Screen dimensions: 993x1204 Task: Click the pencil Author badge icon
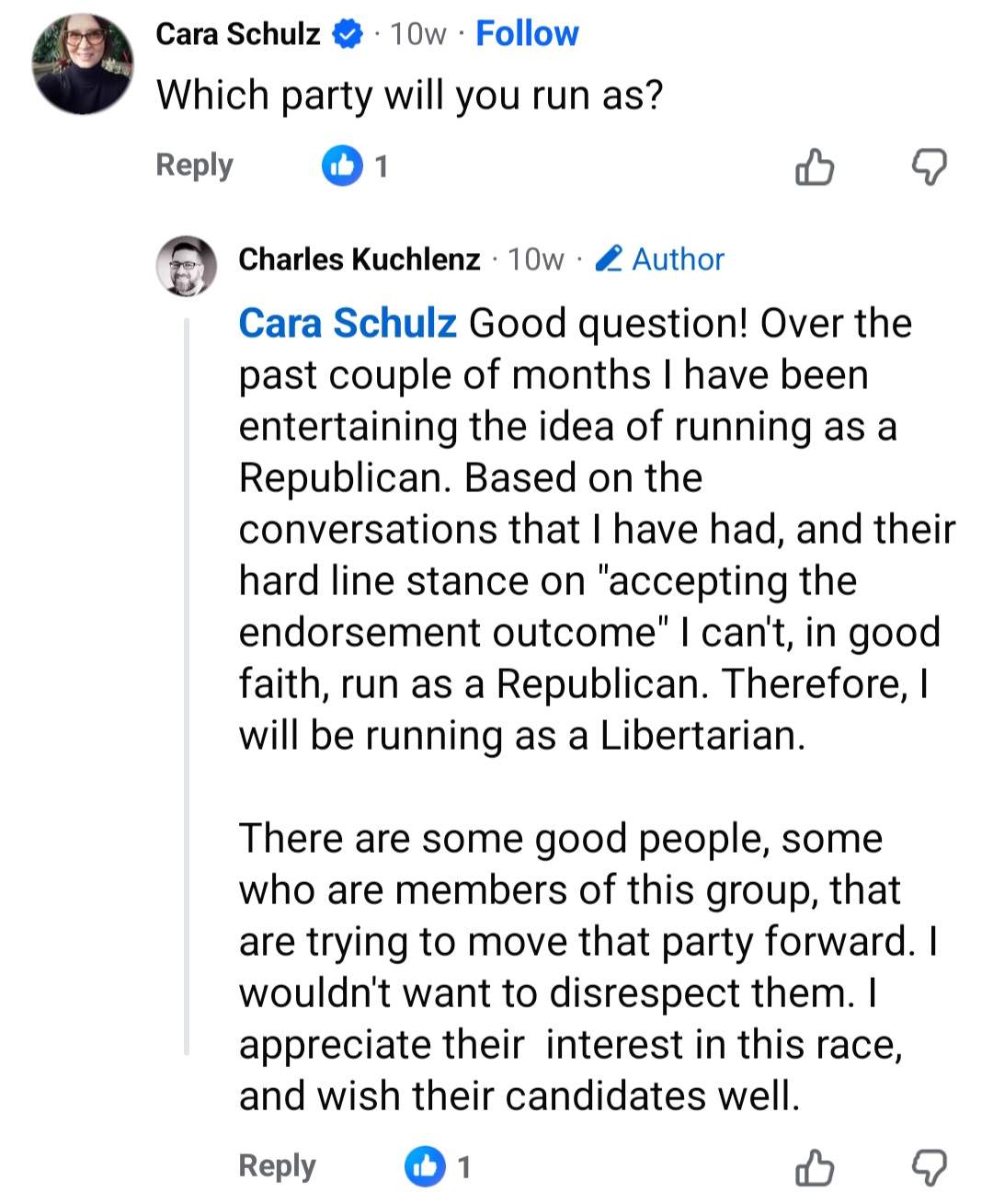[x=609, y=259]
